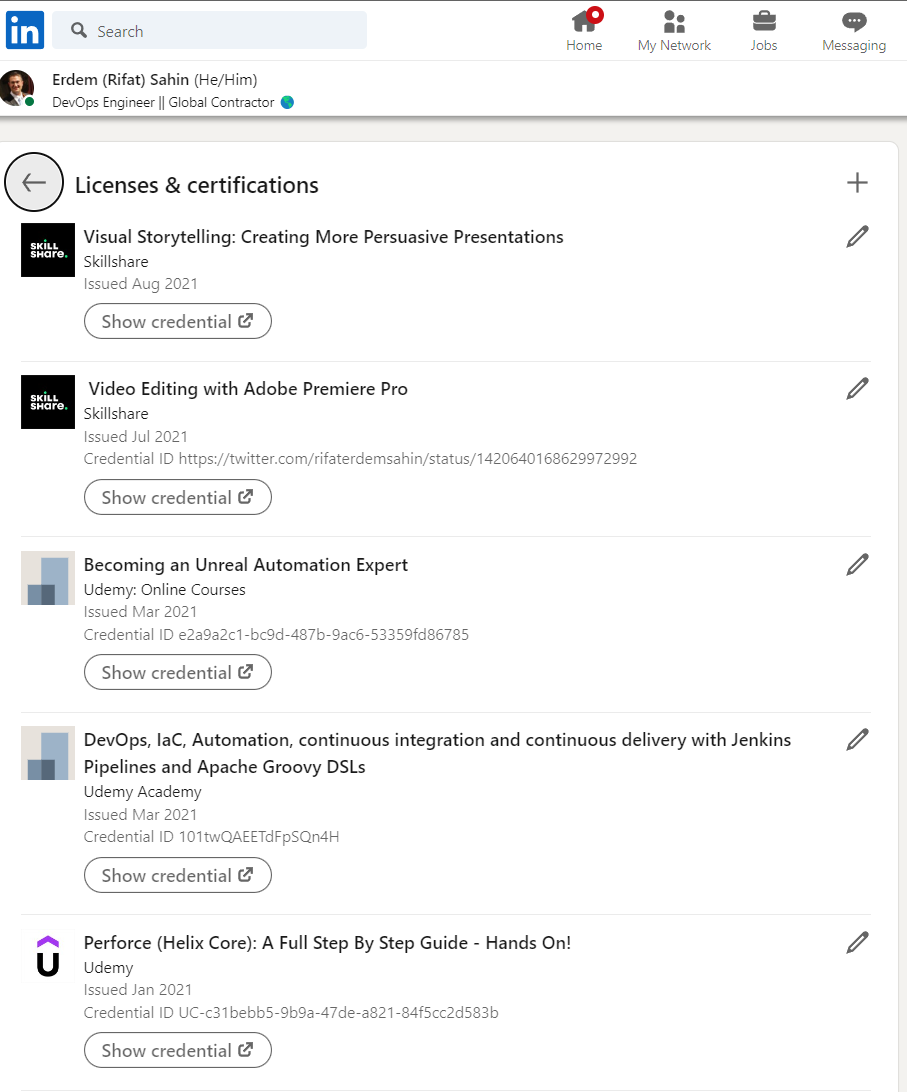This screenshot has height=1092, width=907.
Task: Open Video Editing with Adobe Premiere Pro title
Action: click(248, 389)
